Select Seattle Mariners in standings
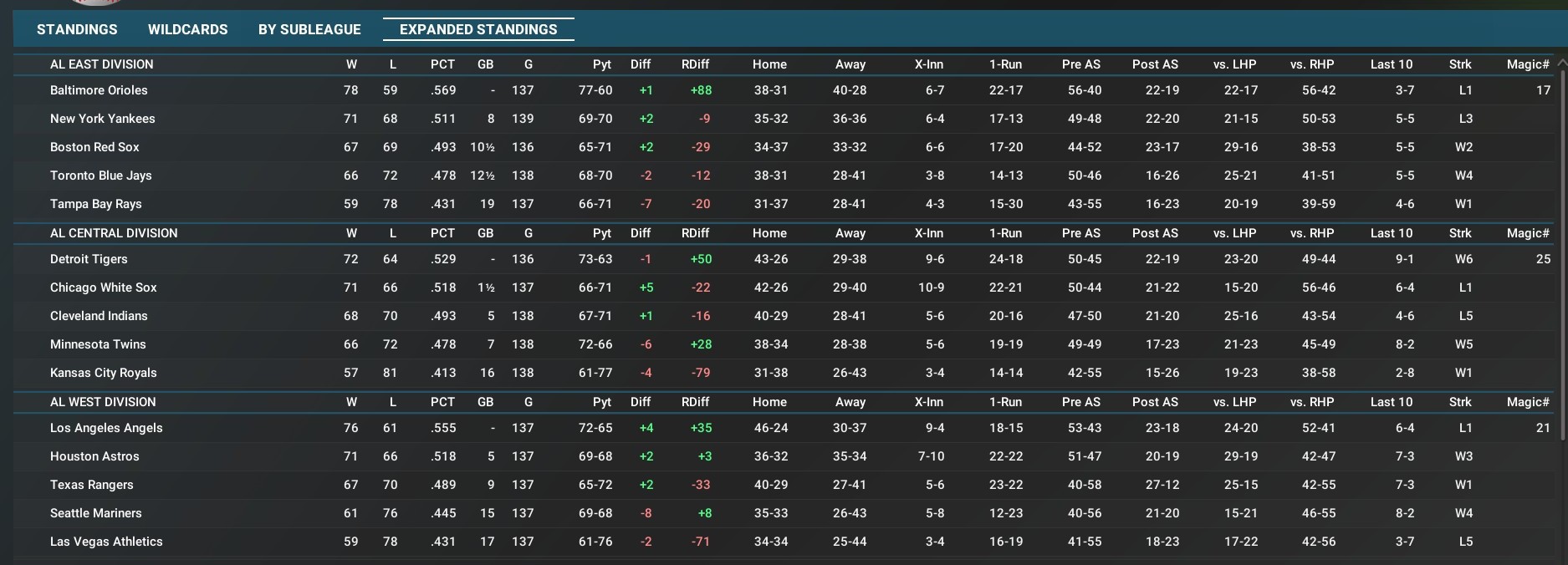Viewport: 1568px width, 565px height. click(x=96, y=513)
